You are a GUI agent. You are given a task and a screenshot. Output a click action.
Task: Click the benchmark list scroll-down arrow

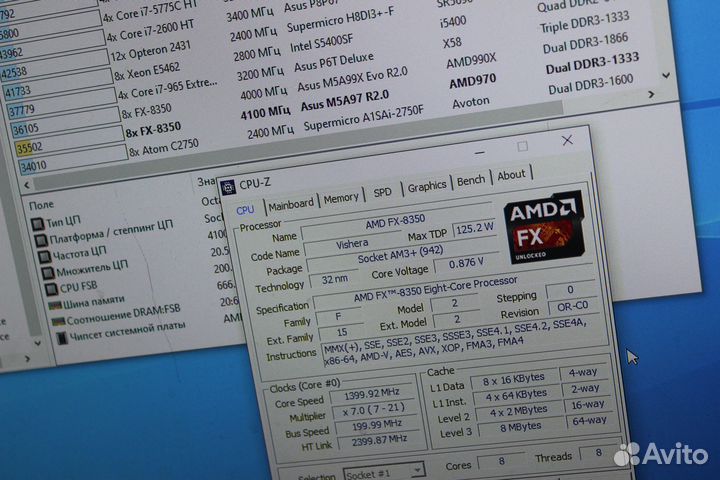(x=666, y=75)
